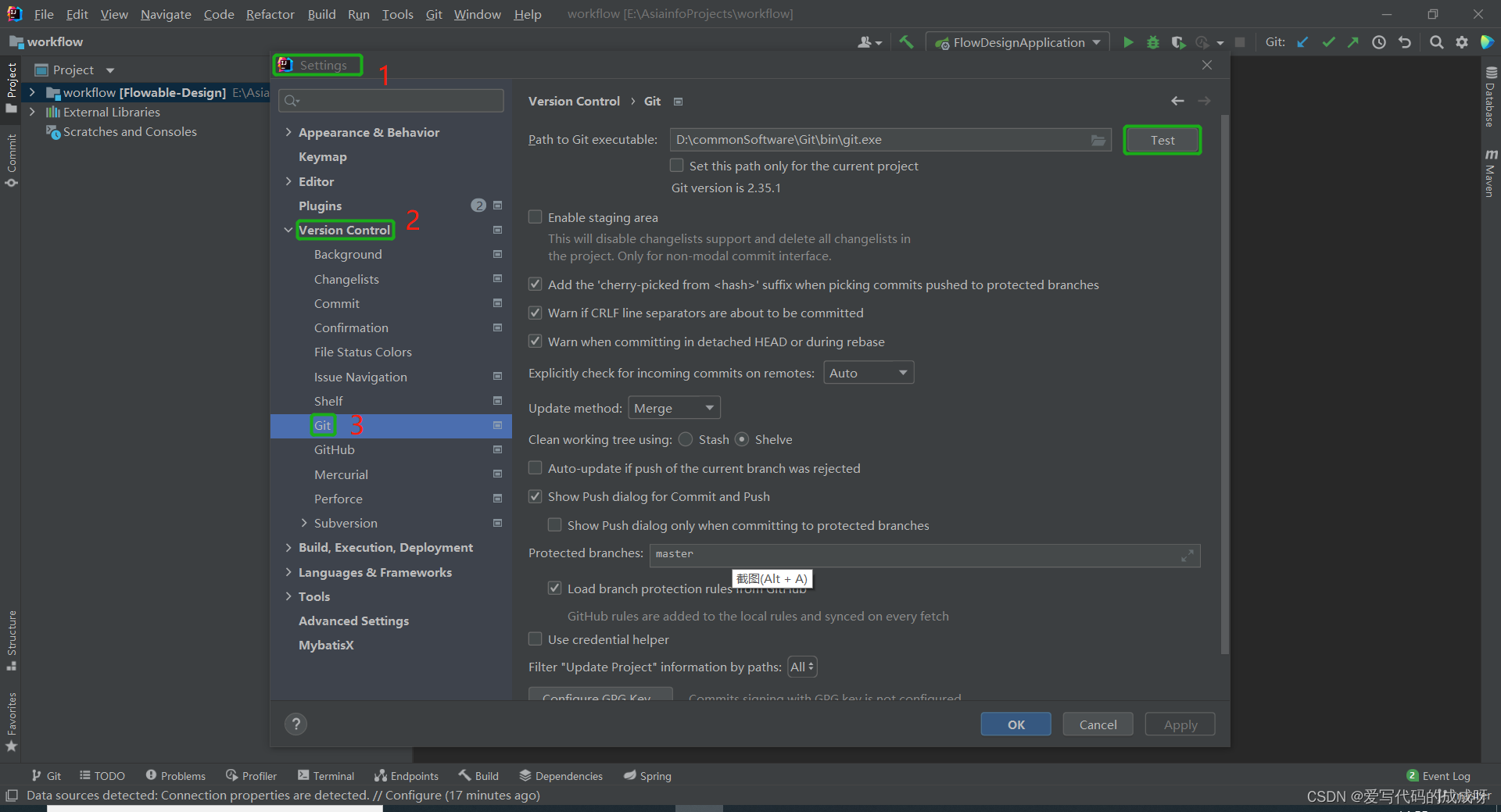The height and width of the screenshot is (812, 1501).
Task: Click the Test button for Git path
Action: pyautogui.click(x=1162, y=140)
